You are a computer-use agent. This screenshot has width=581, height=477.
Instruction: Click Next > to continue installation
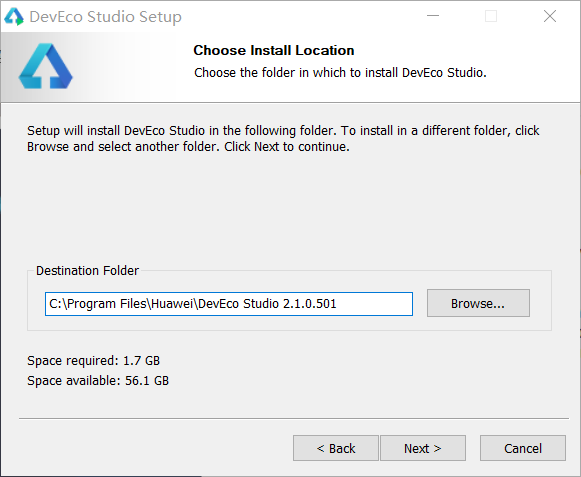tap(423, 448)
